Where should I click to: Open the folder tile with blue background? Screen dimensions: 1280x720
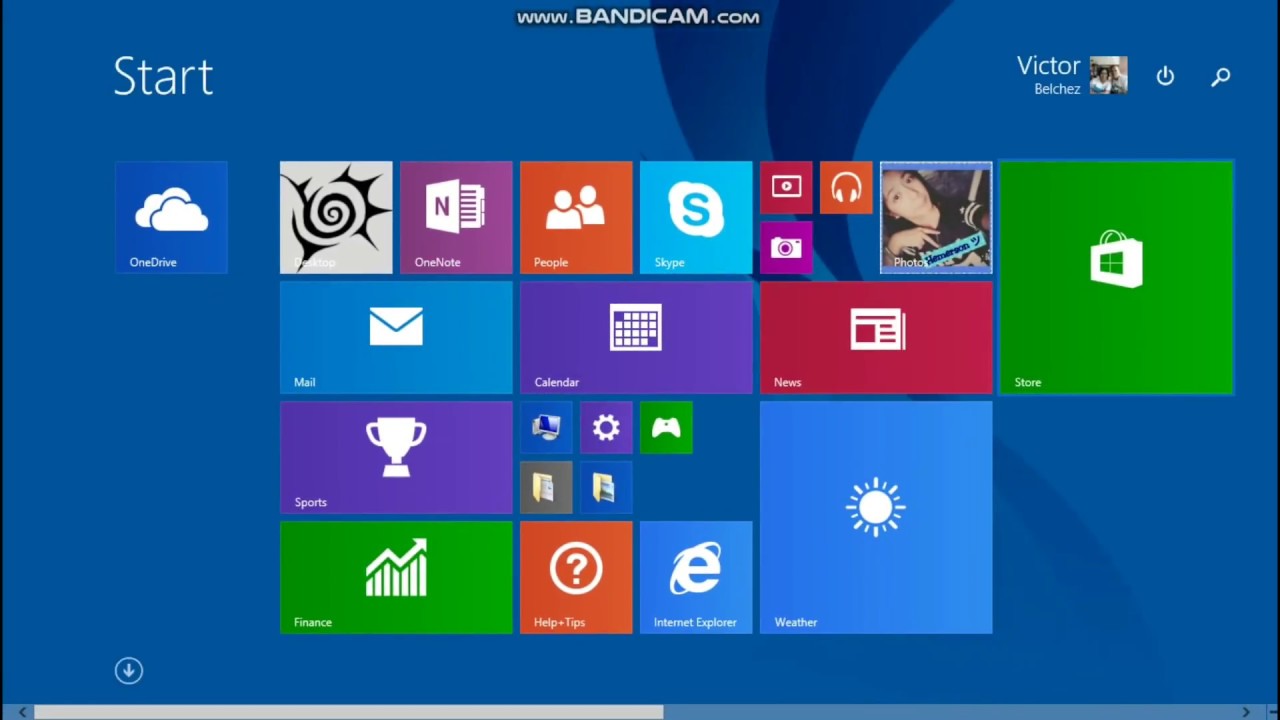[606, 487]
